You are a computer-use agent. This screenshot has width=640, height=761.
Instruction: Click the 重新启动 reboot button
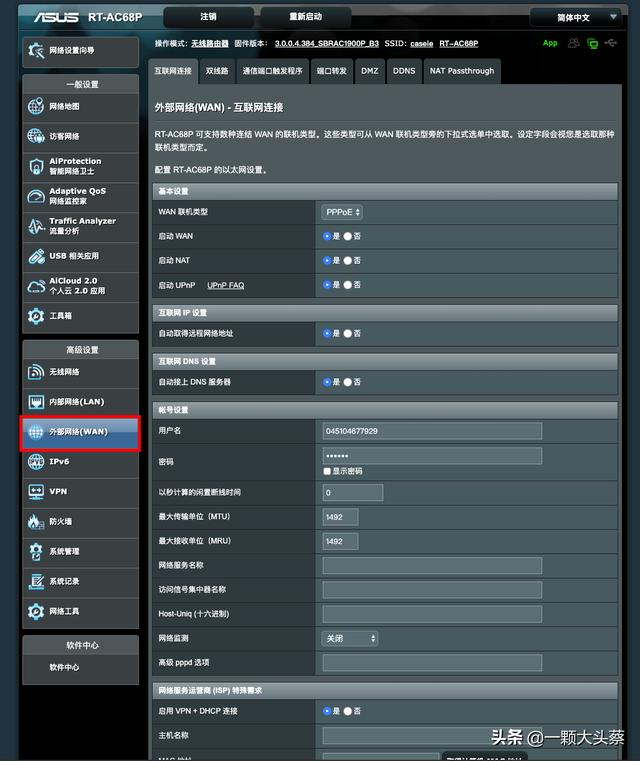pos(306,17)
